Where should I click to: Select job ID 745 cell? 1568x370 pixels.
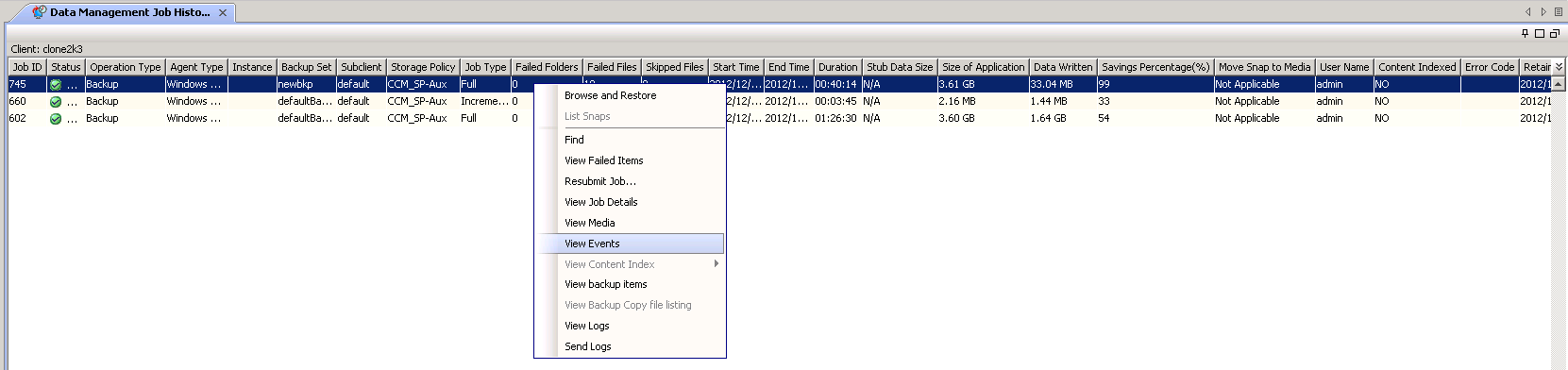click(27, 84)
